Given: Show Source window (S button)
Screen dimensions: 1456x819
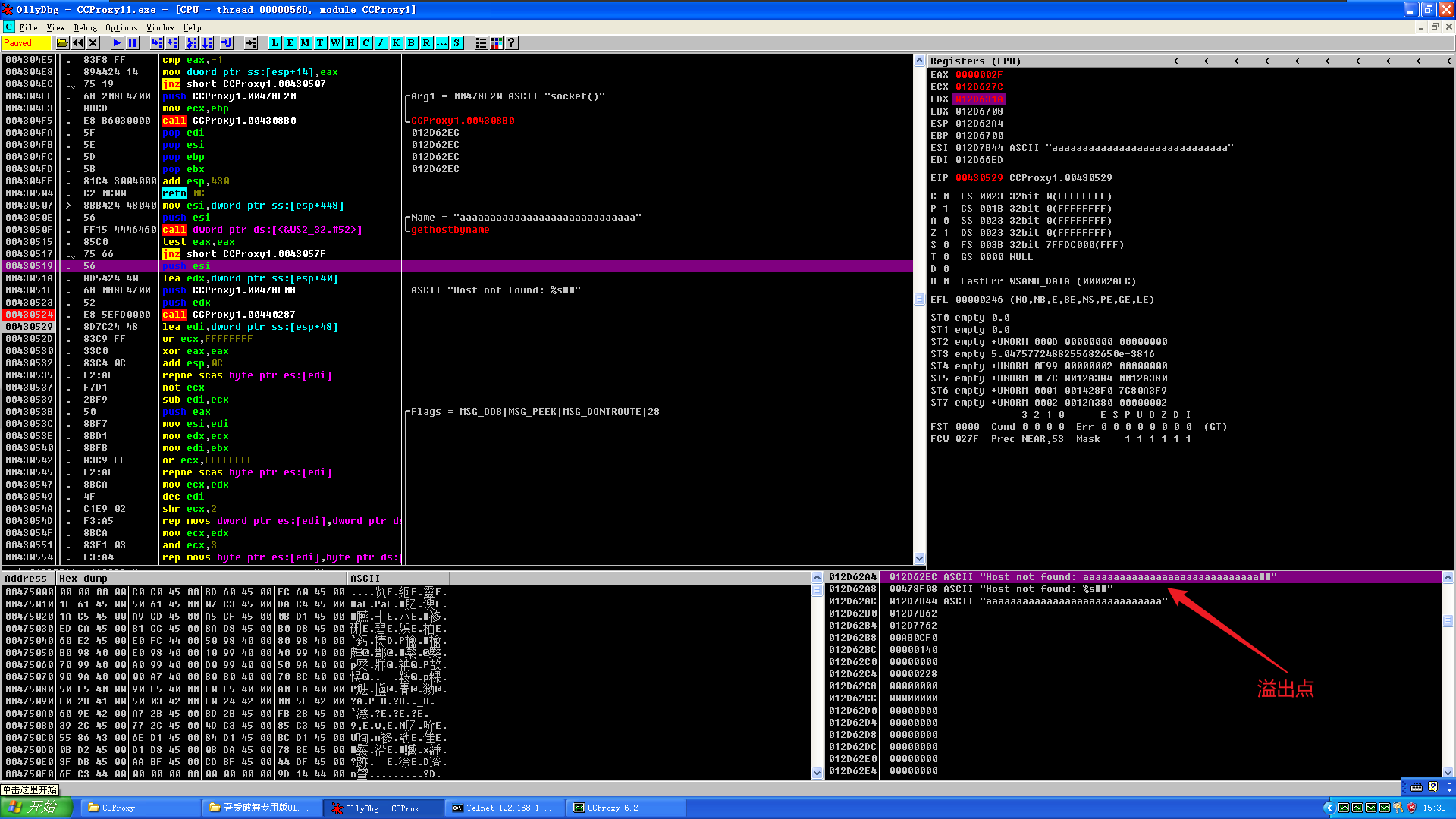Looking at the screenshot, I should 457,43.
